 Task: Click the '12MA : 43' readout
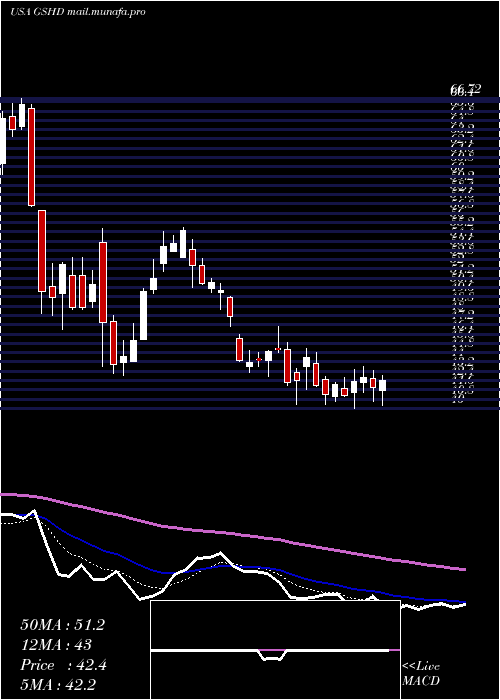(x=56, y=645)
